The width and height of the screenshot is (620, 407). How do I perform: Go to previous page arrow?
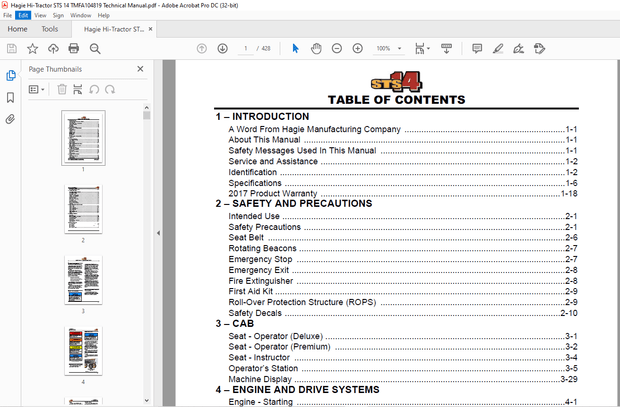point(202,49)
